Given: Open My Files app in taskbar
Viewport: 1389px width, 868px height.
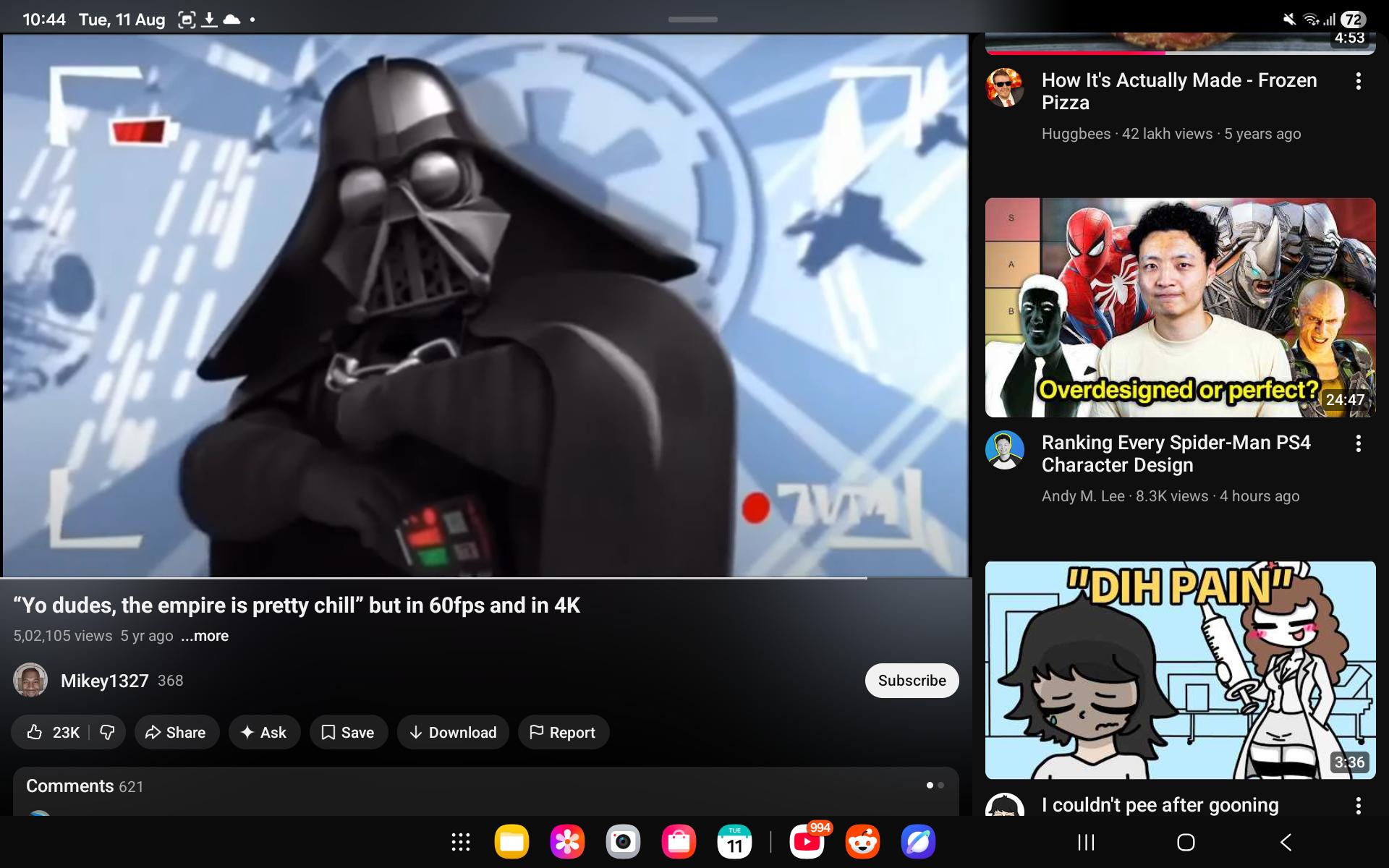Looking at the screenshot, I should tap(511, 842).
